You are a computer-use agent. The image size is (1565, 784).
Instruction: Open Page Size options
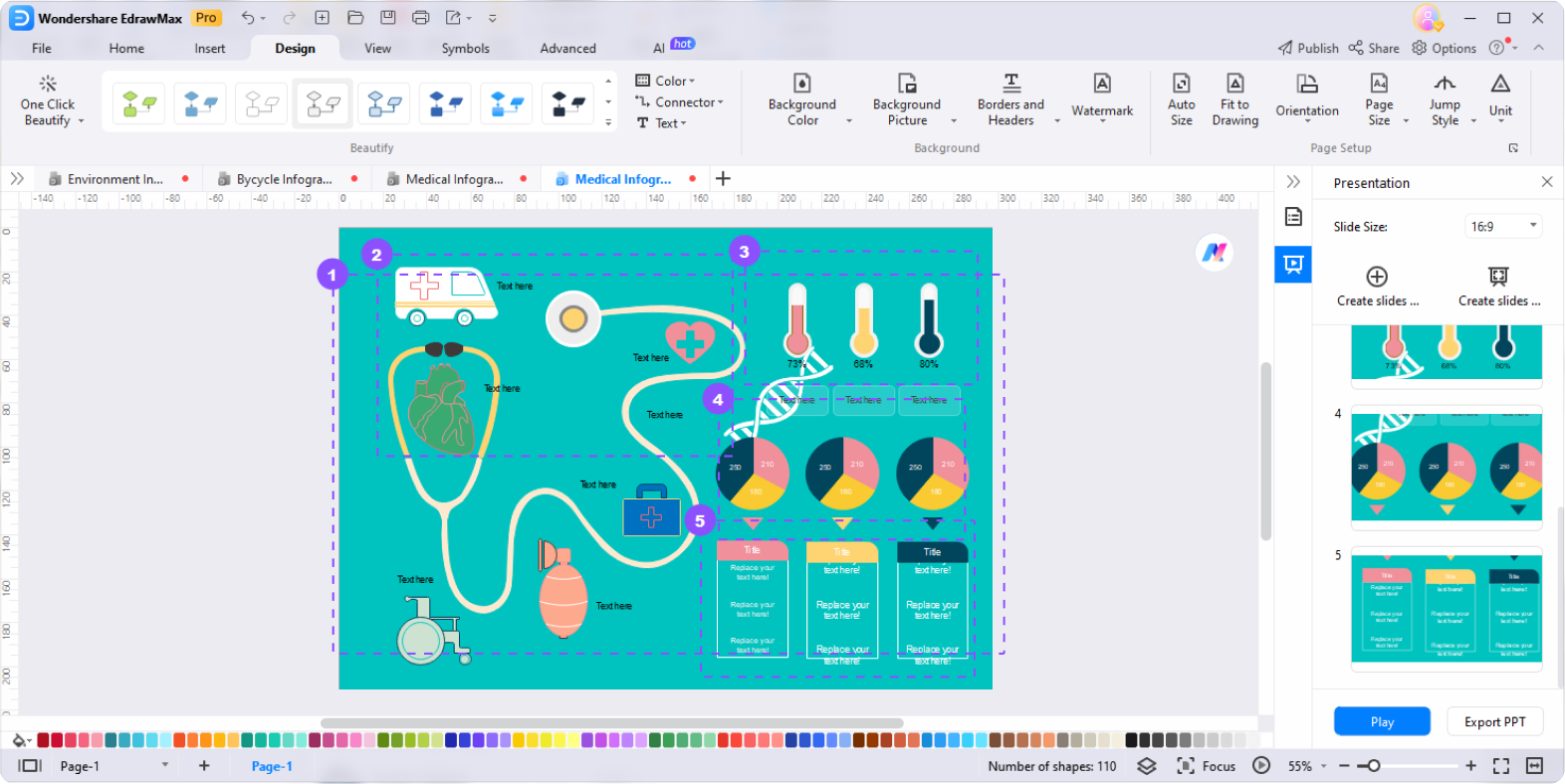coord(1380,99)
